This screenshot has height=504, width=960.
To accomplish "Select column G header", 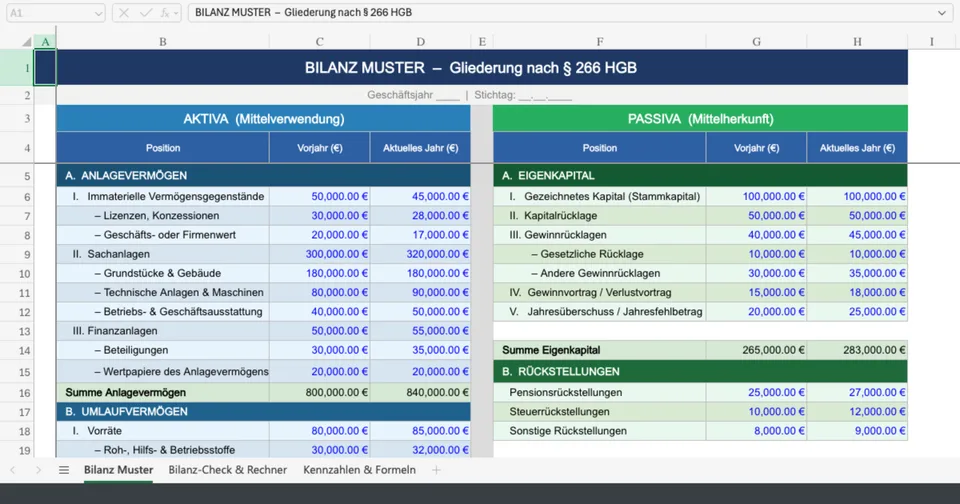I will [x=757, y=42].
